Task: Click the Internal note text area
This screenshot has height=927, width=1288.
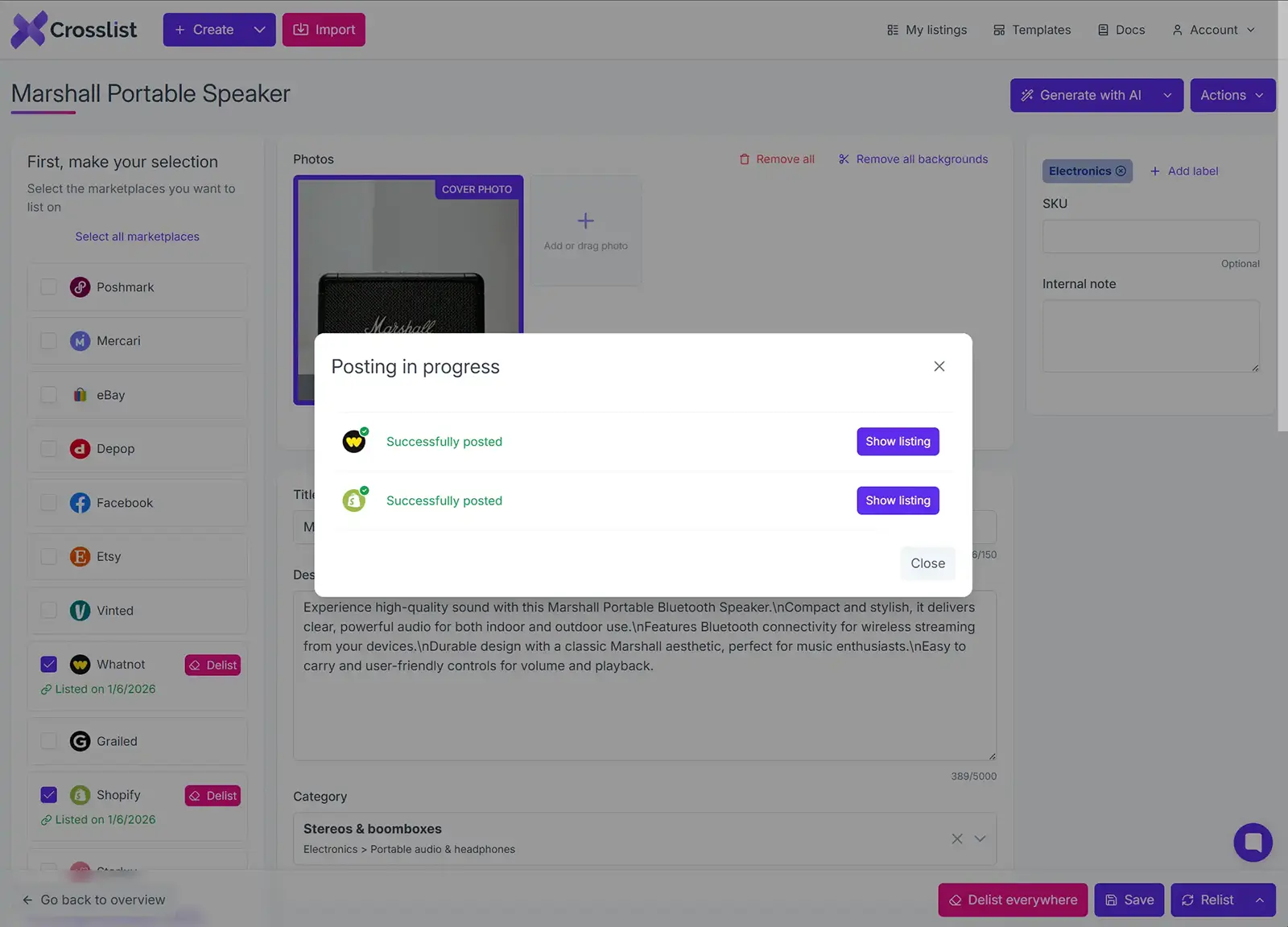Action: point(1151,336)
